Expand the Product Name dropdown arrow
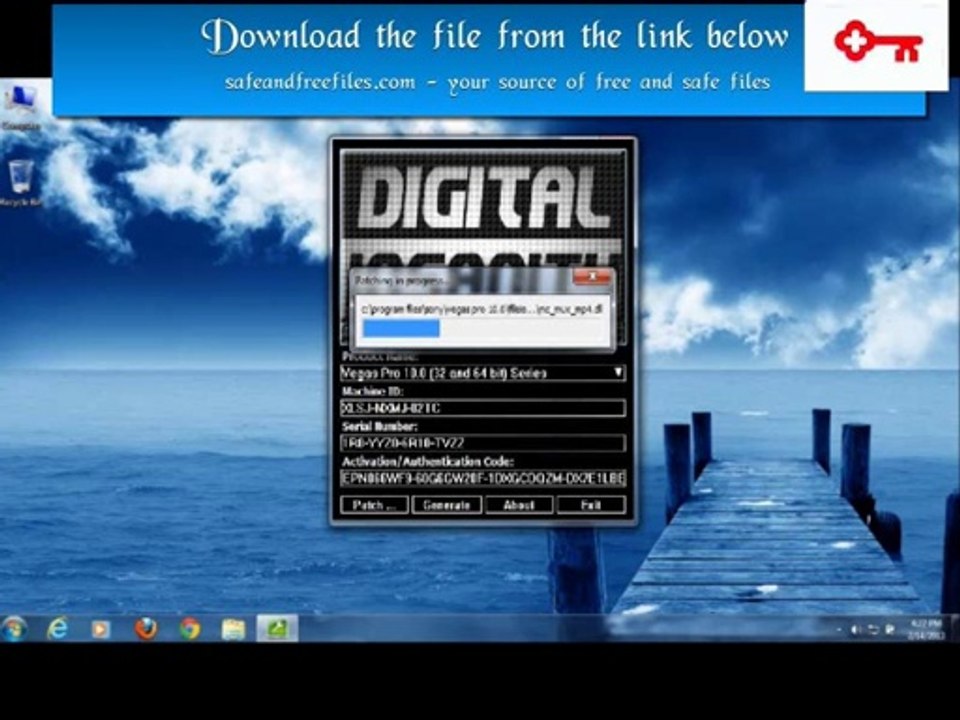Screen dimensions: 960x720 618,372
